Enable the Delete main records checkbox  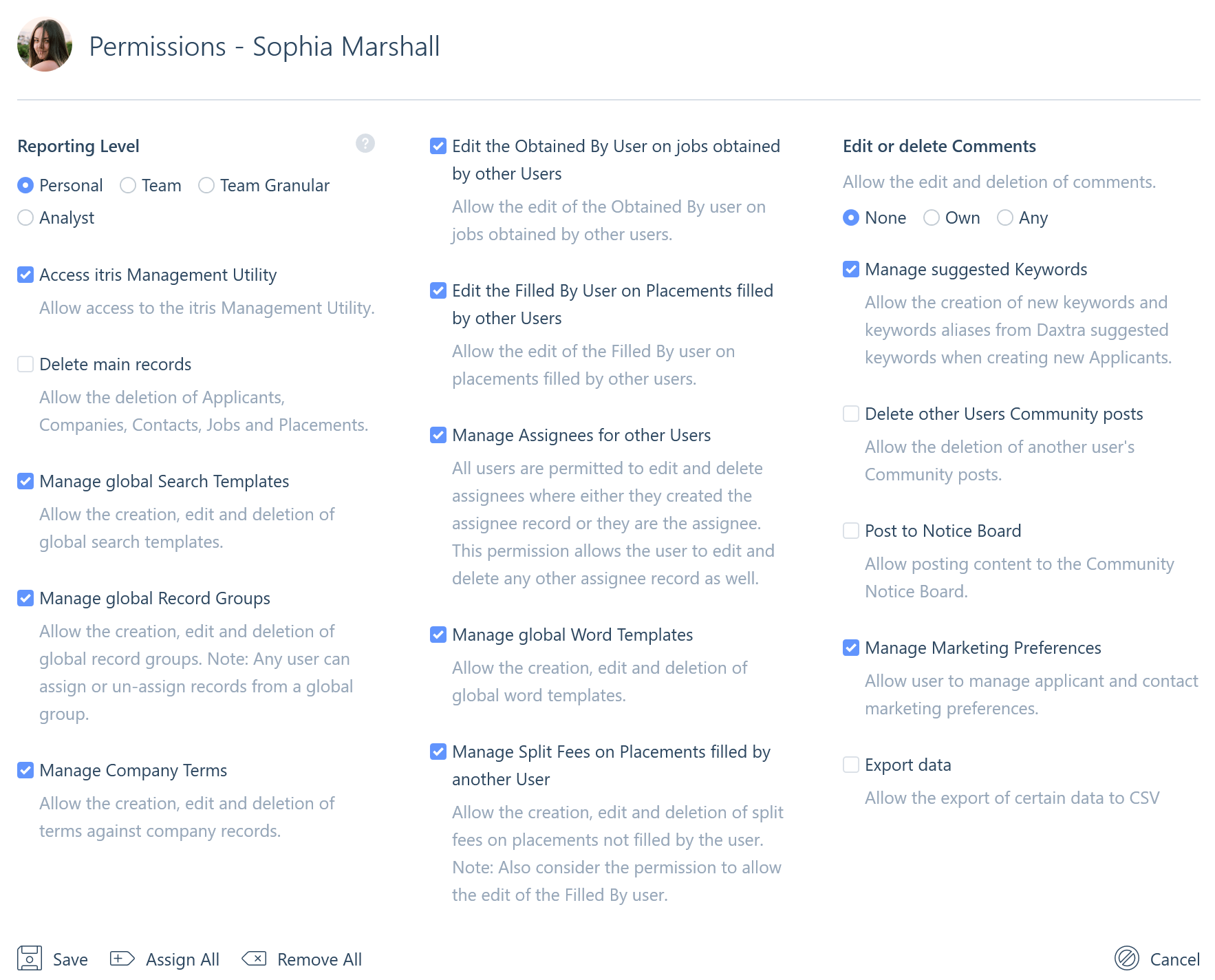pyautogui.click(x=25, y=364)
